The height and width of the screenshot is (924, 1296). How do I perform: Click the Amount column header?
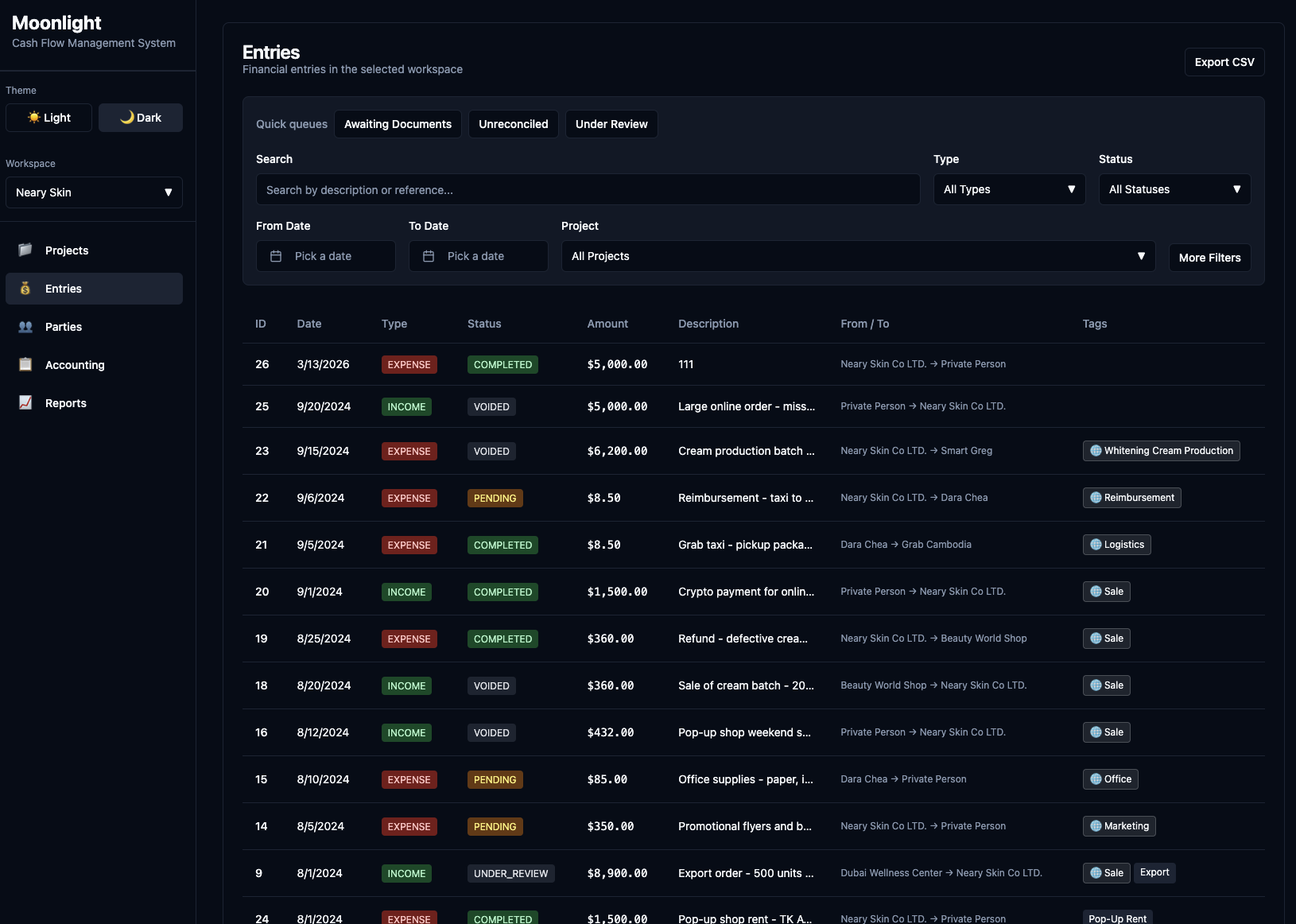(x=607, y=324)
